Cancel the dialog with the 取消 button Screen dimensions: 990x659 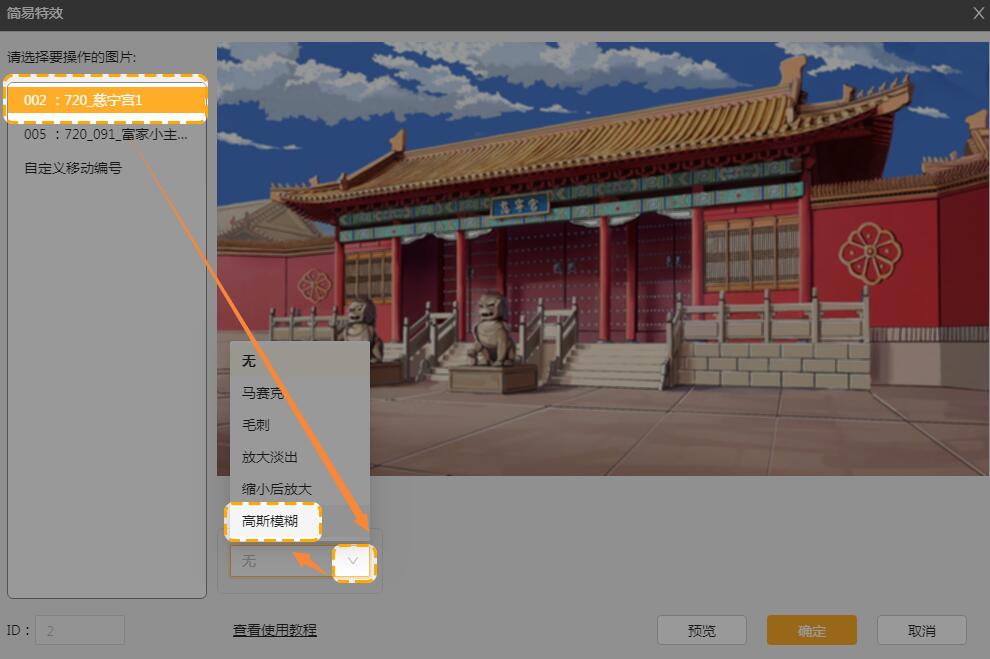pos(921,630)
